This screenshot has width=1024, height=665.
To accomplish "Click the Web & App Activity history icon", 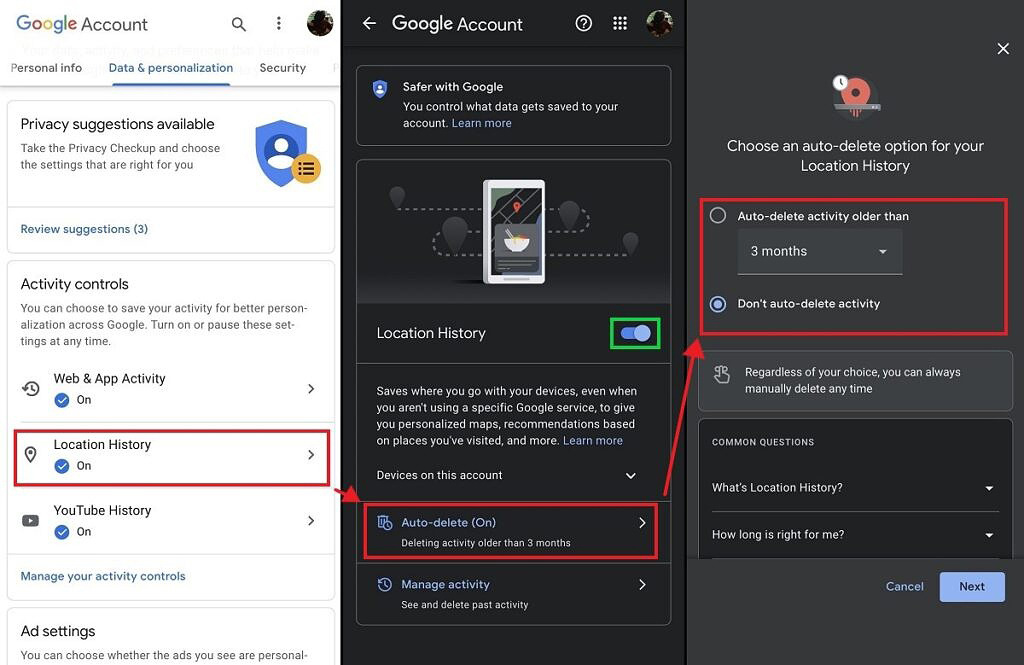I will pos(31,389).
